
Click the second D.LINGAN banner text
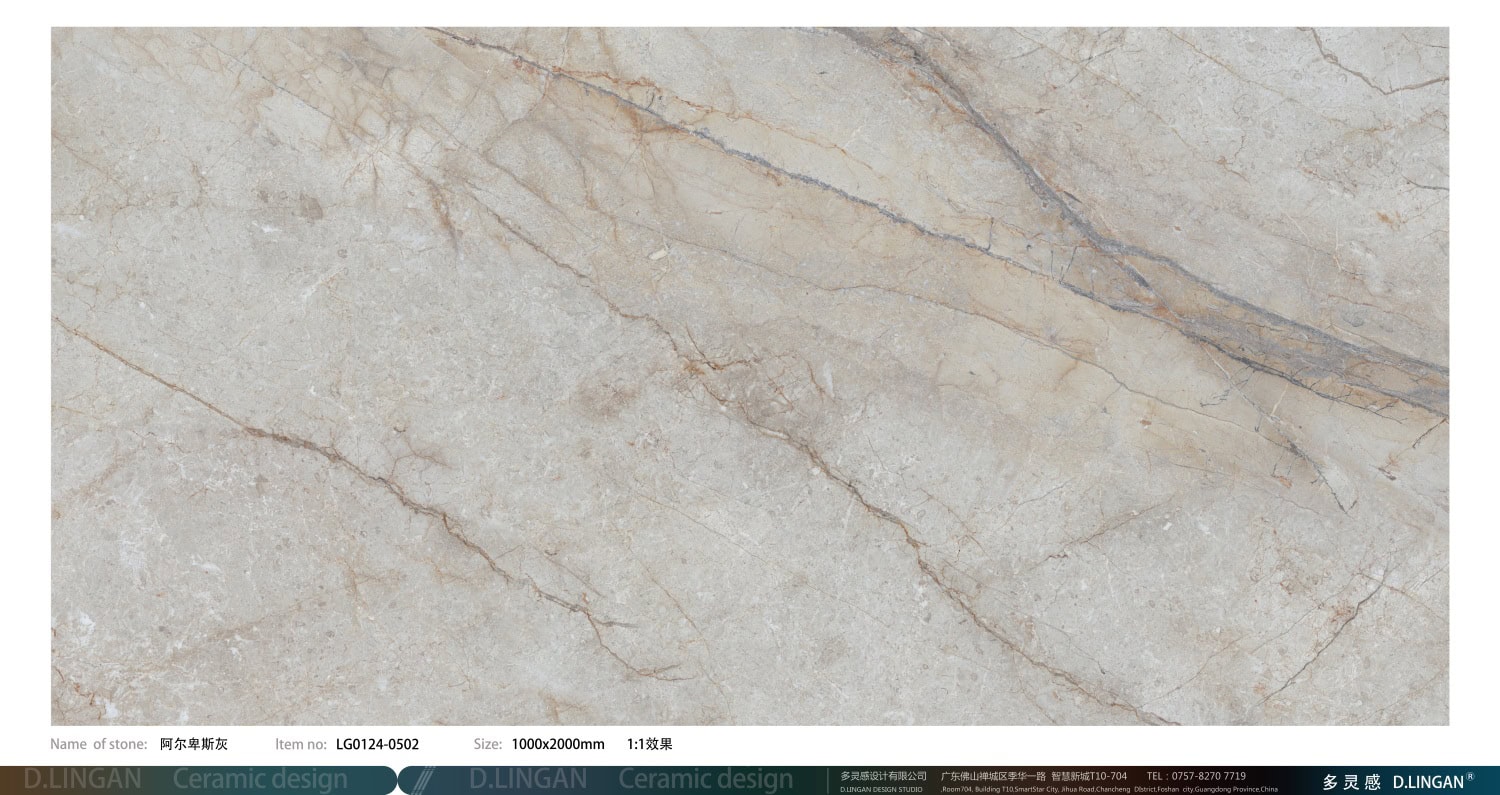point(528,780)
